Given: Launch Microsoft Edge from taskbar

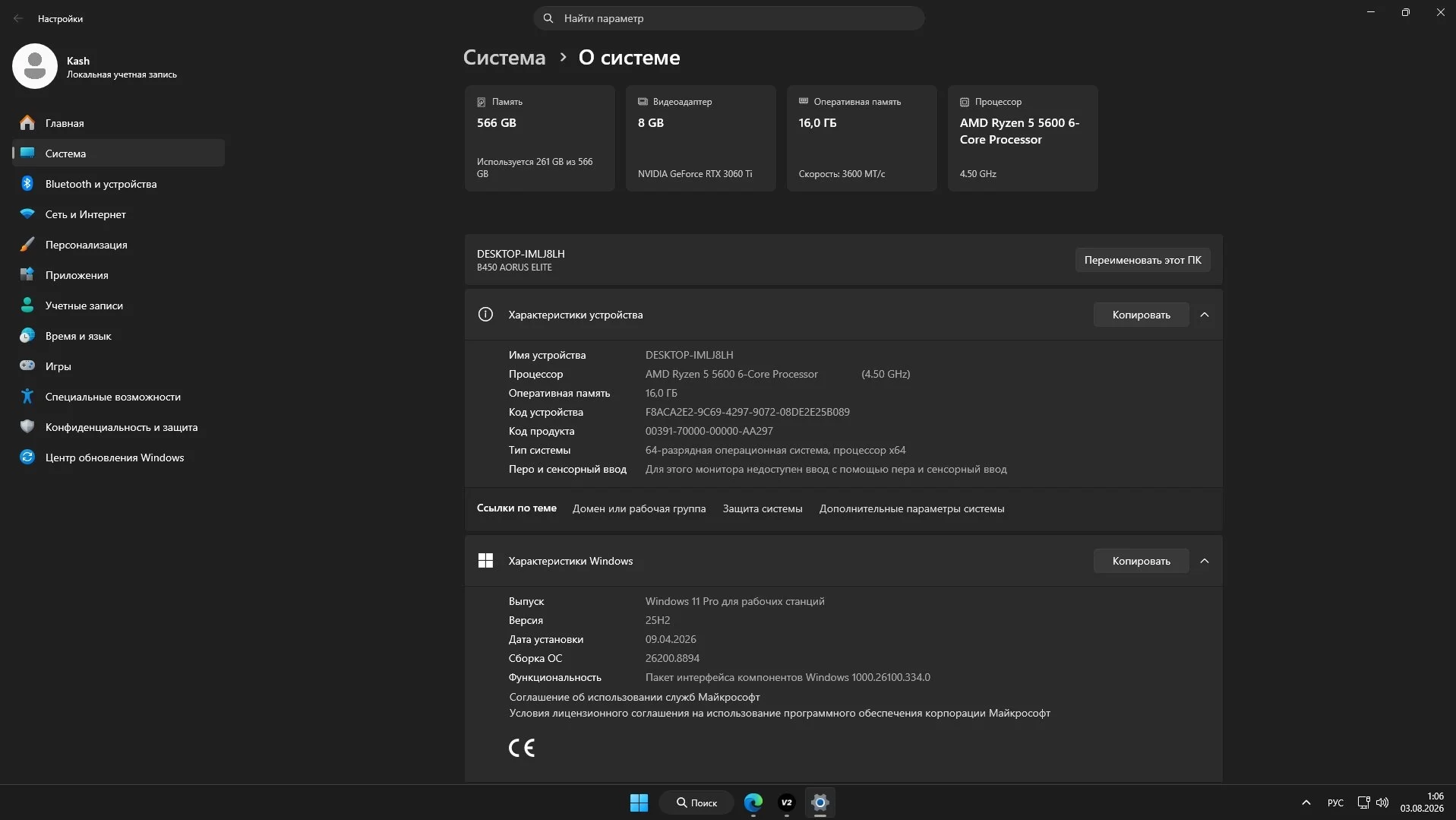Looking at the screenshot, I should click(x=753, y=803).
